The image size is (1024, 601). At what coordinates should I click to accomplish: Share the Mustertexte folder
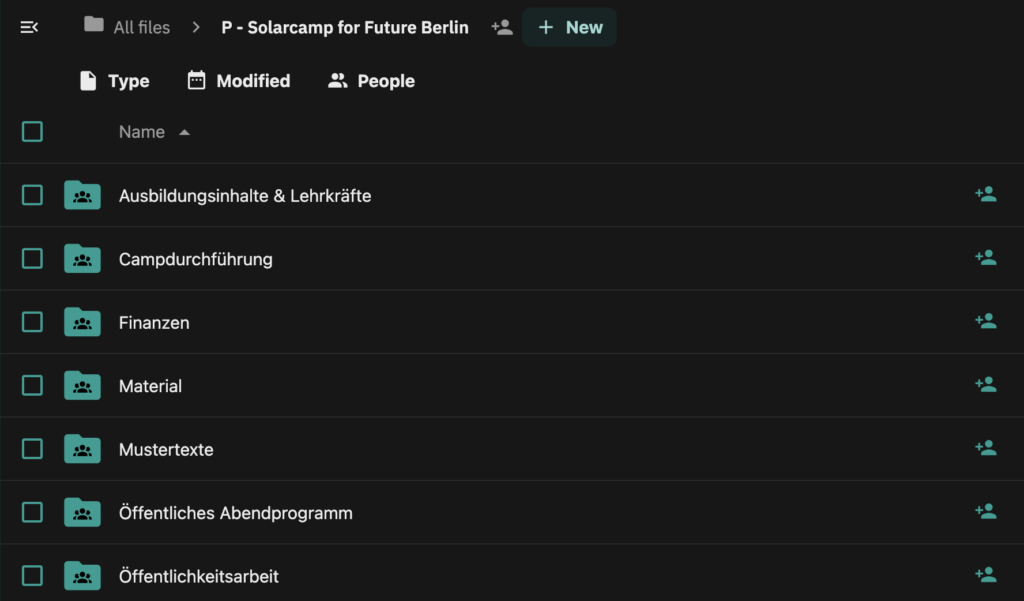click(x=985, y=448)
